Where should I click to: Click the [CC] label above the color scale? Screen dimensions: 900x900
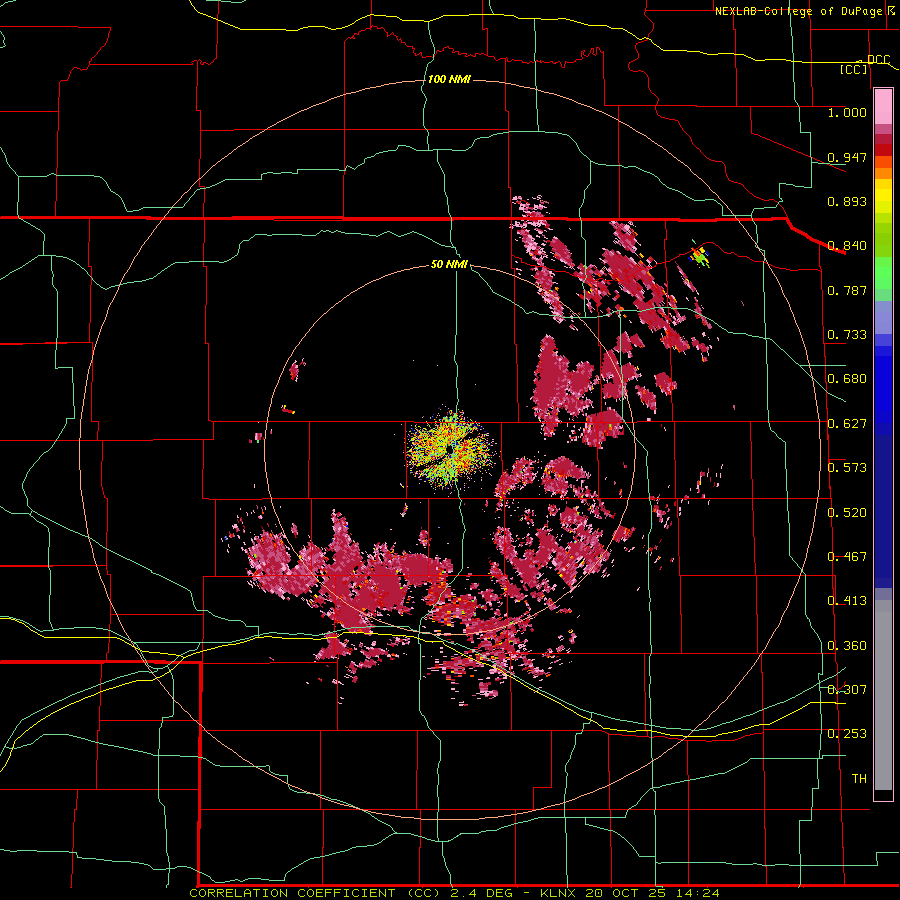tap(854, 69)
